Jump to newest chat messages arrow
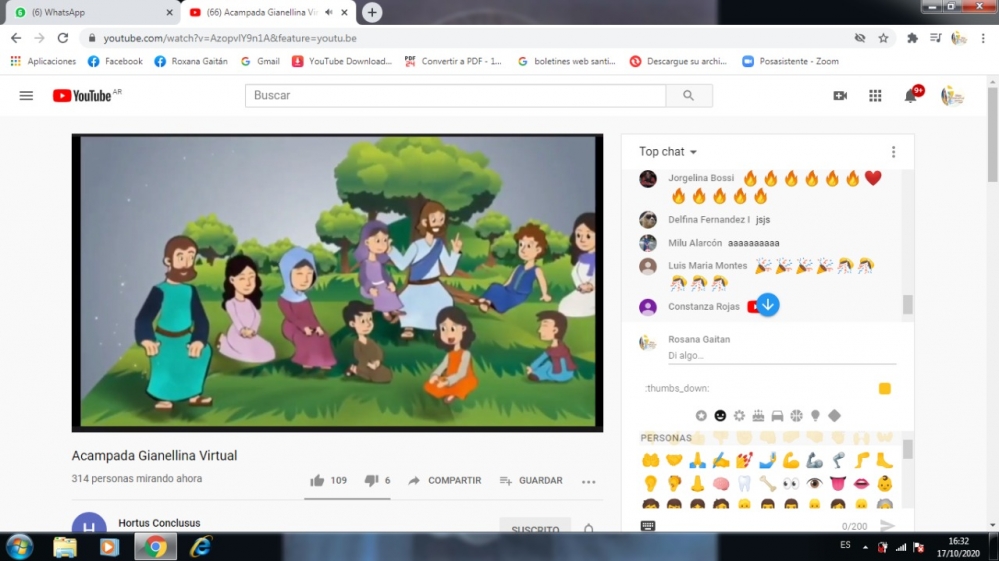This screenshot has height=561, width=999. (x=768, y=305)
